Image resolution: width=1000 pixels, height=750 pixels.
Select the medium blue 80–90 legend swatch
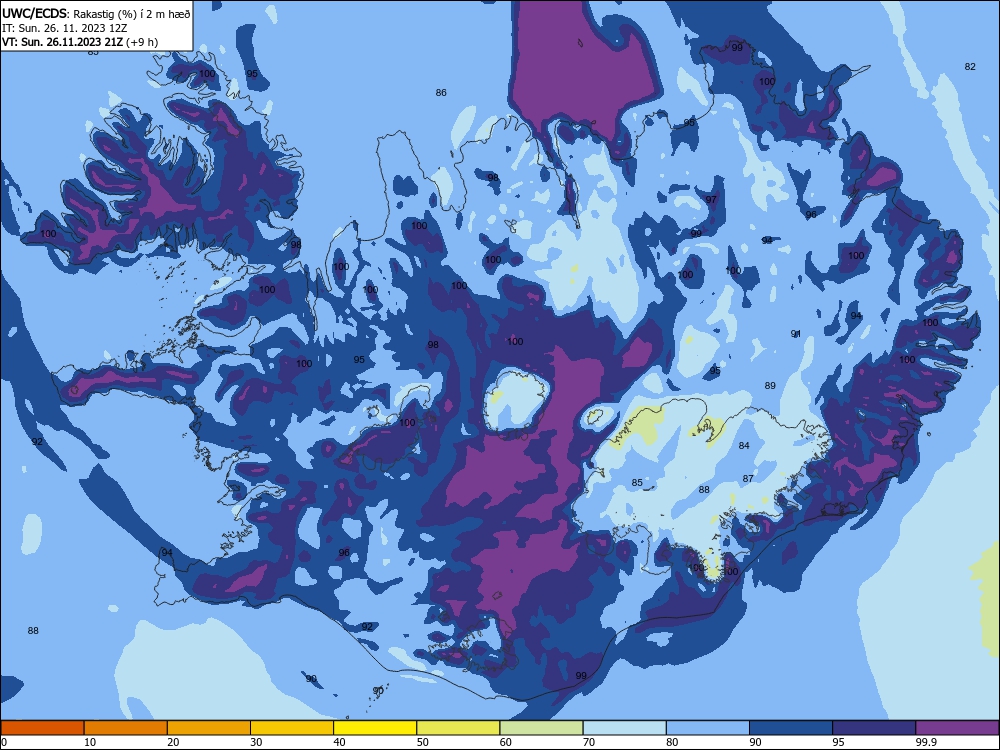click(x=708, y=728)
